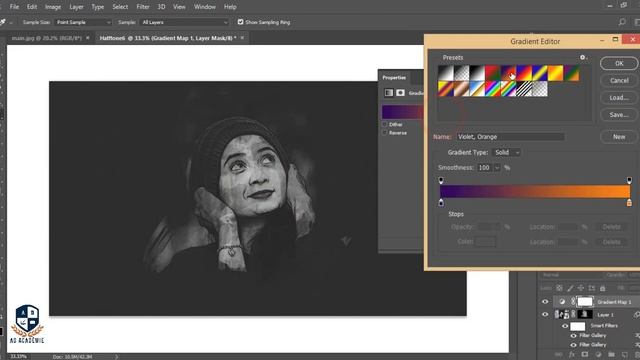Viewport: 640px width, 360px height.
Task: Click the prevent artboard auto-nesting lock icon
Action: (592, 288)
